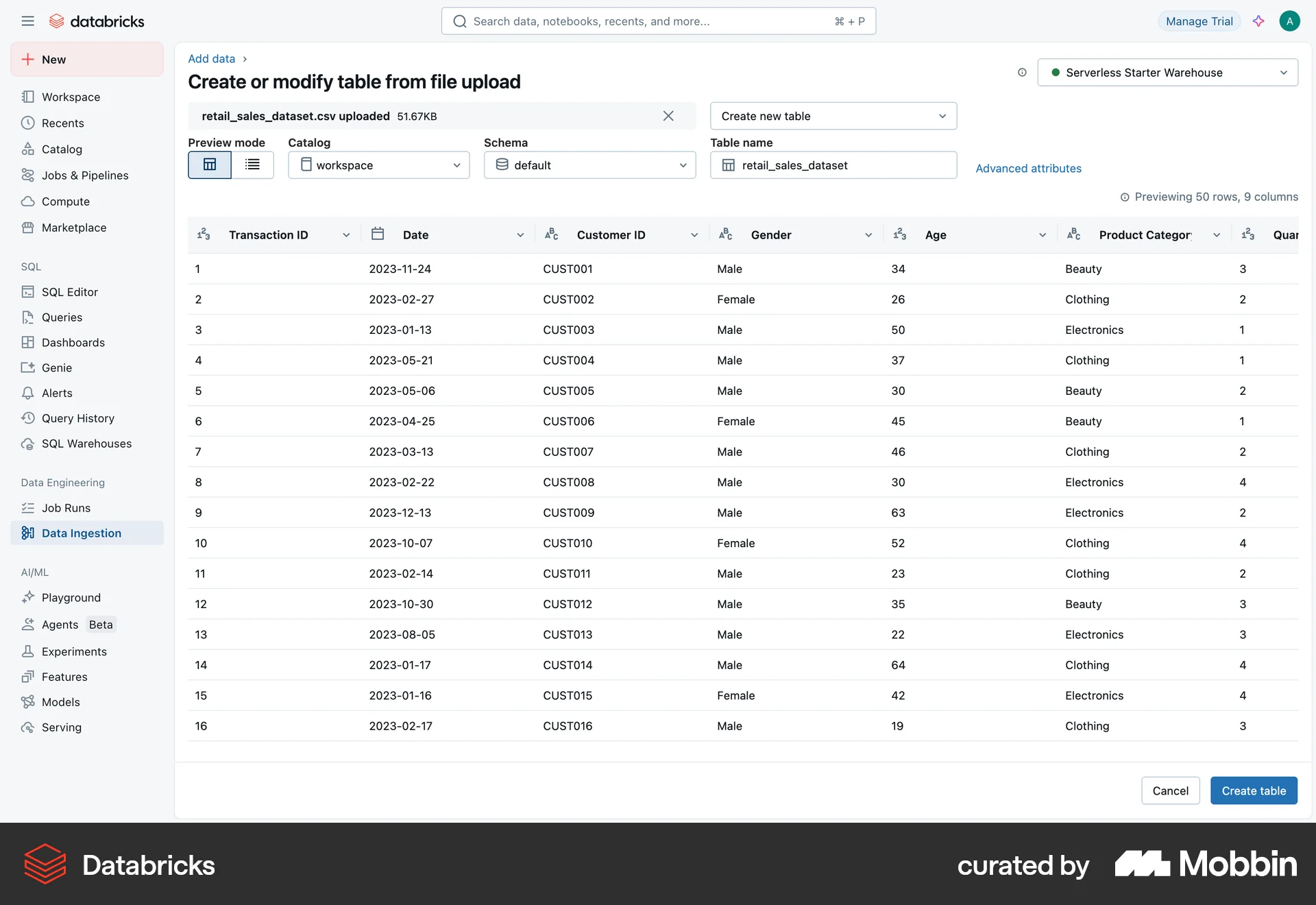Open the account avatar menu
The image size is (1316, 905).
1290,21
